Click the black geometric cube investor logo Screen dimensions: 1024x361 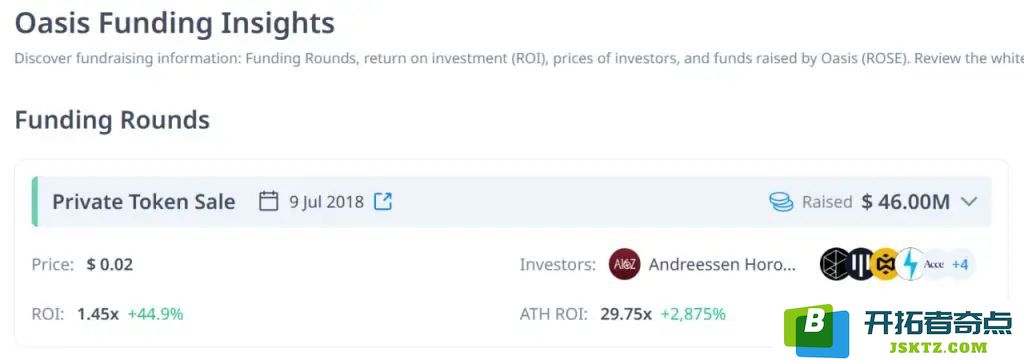pos(836,264)
